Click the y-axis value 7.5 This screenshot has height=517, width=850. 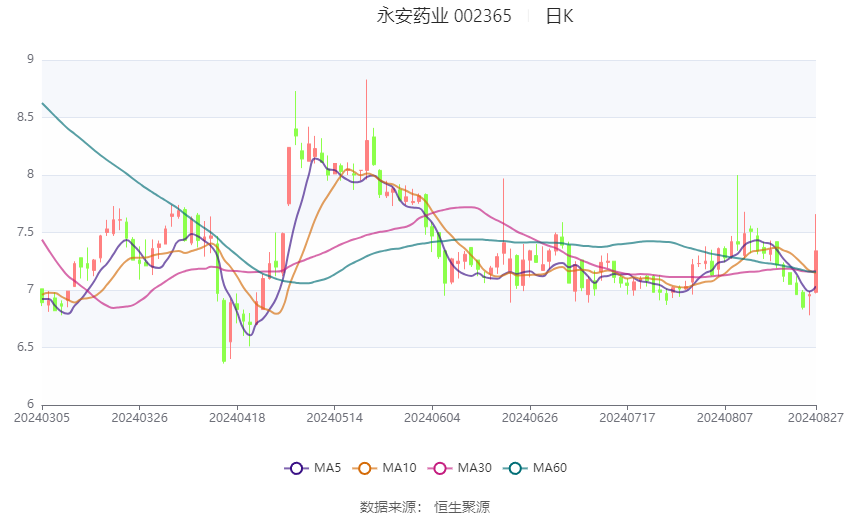coord(25,232)
